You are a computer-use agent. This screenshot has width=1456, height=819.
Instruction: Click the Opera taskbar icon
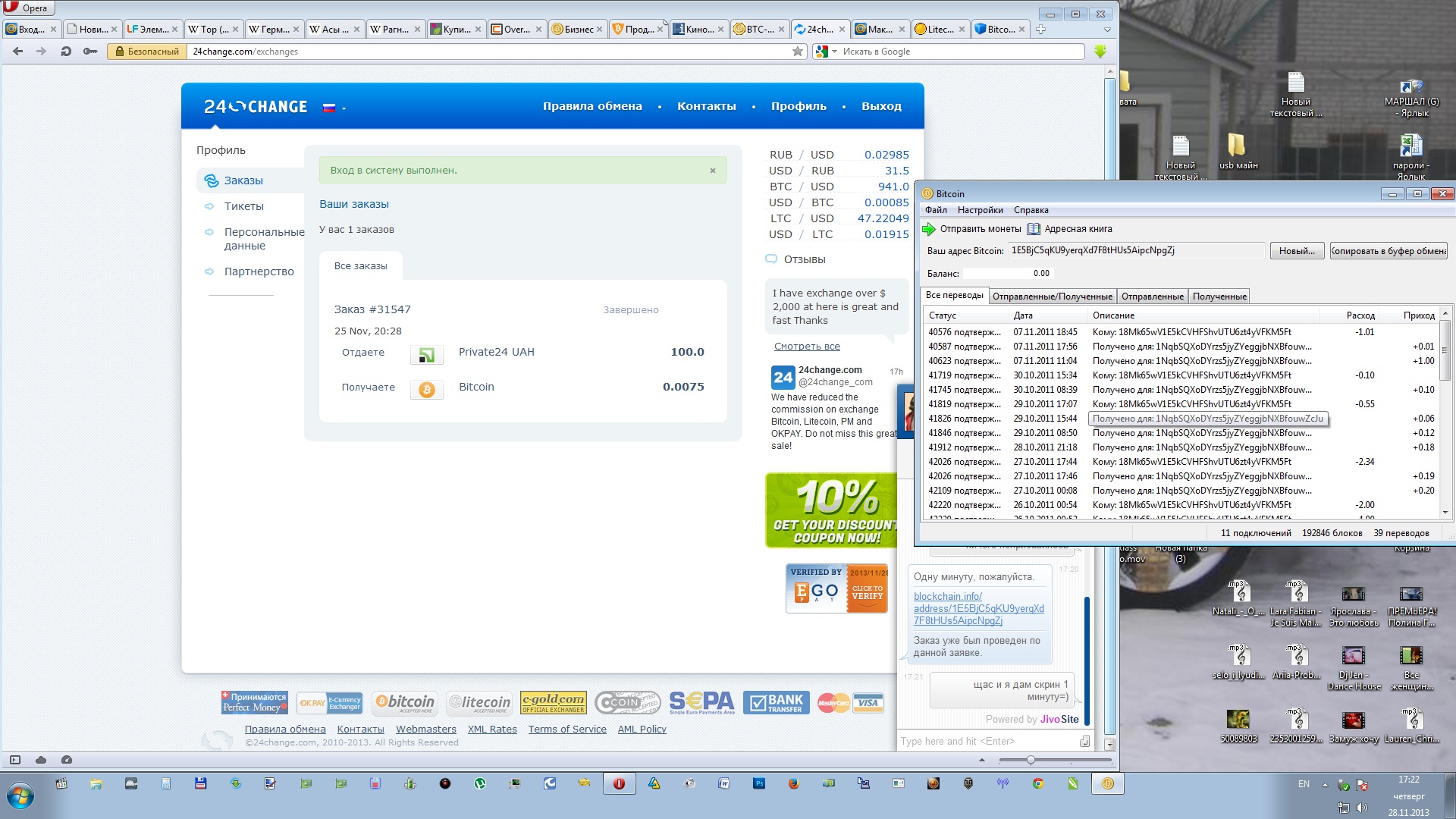[619, 784]
